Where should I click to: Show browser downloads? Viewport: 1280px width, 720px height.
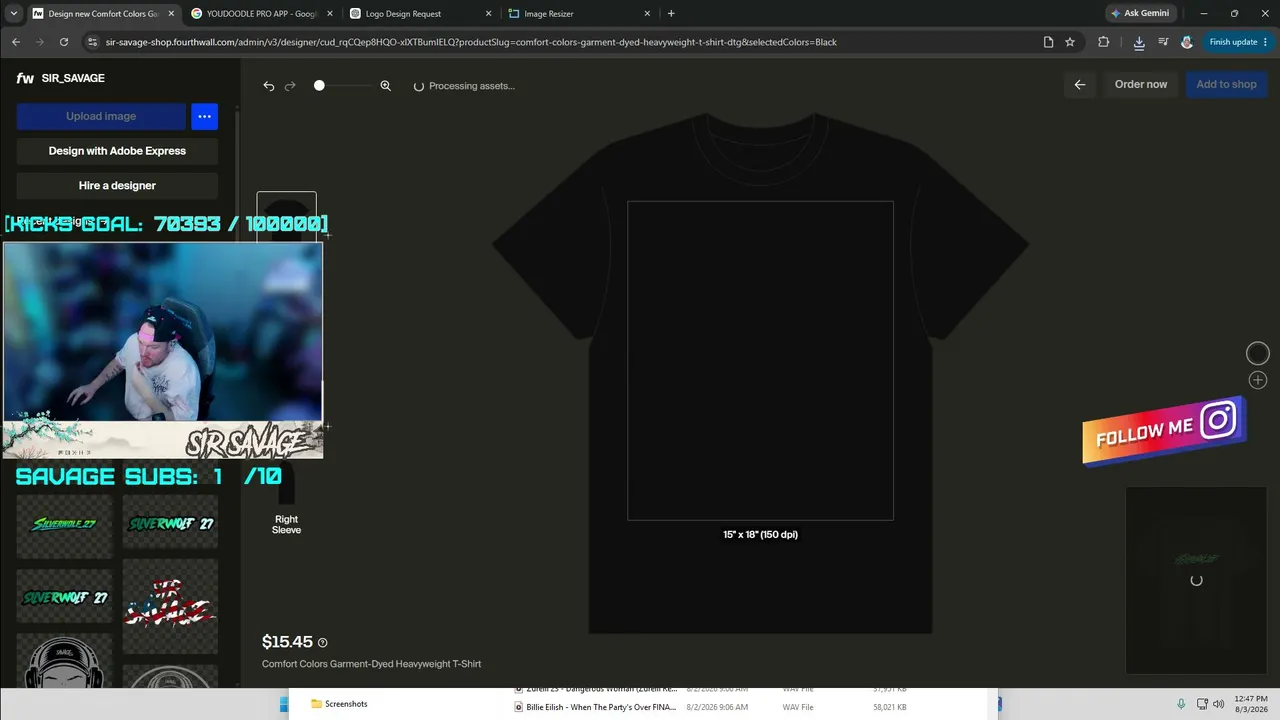pos(1139,42)
